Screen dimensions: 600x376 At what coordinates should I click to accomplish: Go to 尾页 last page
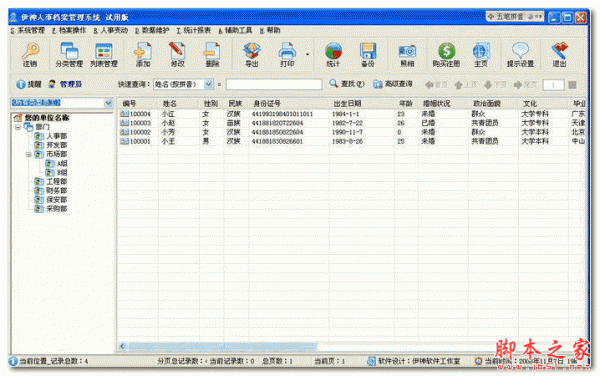pyautogui.click(x=525, y=85)
